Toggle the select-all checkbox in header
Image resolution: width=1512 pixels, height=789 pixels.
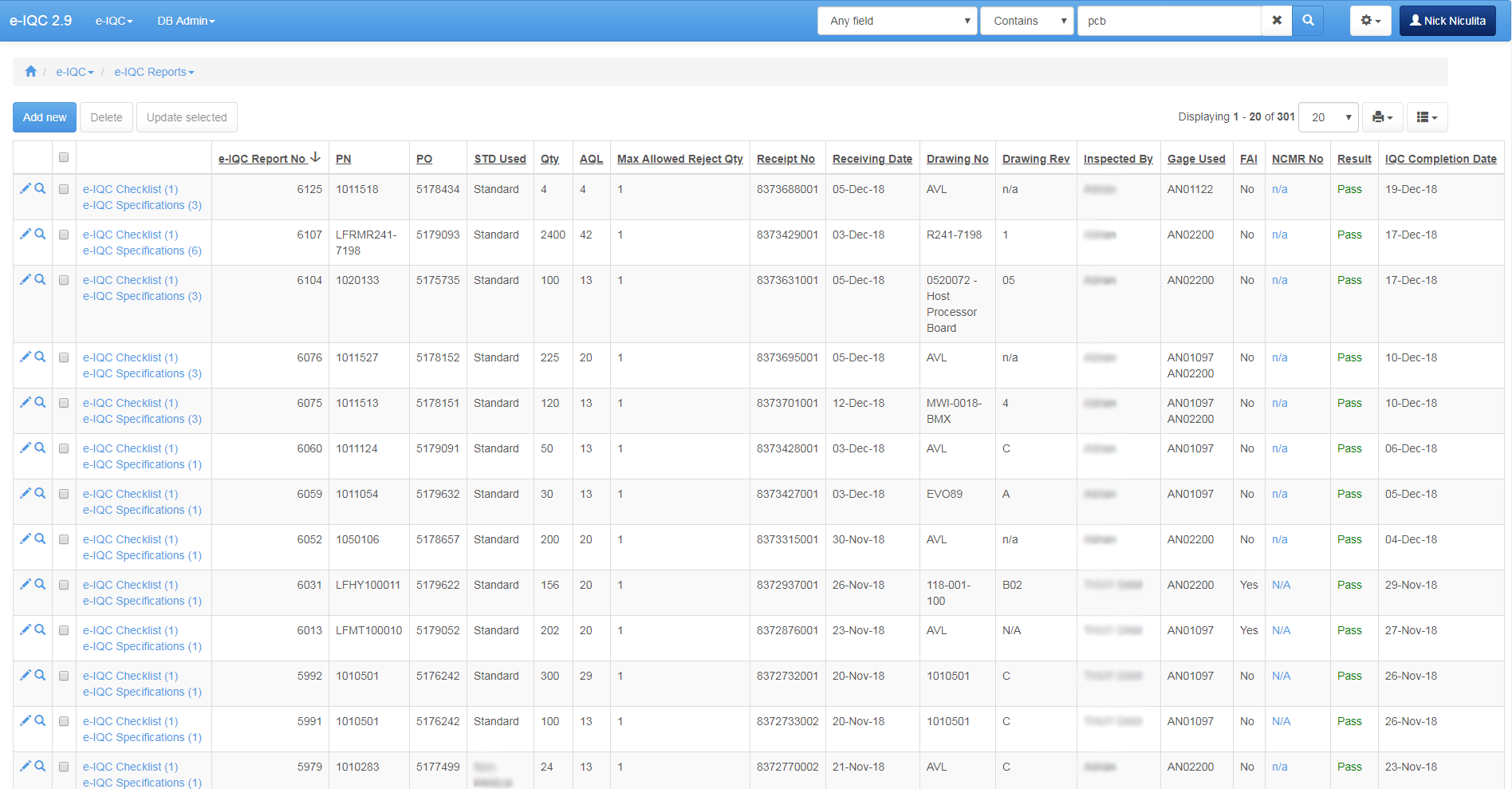(x=64, y=158)
